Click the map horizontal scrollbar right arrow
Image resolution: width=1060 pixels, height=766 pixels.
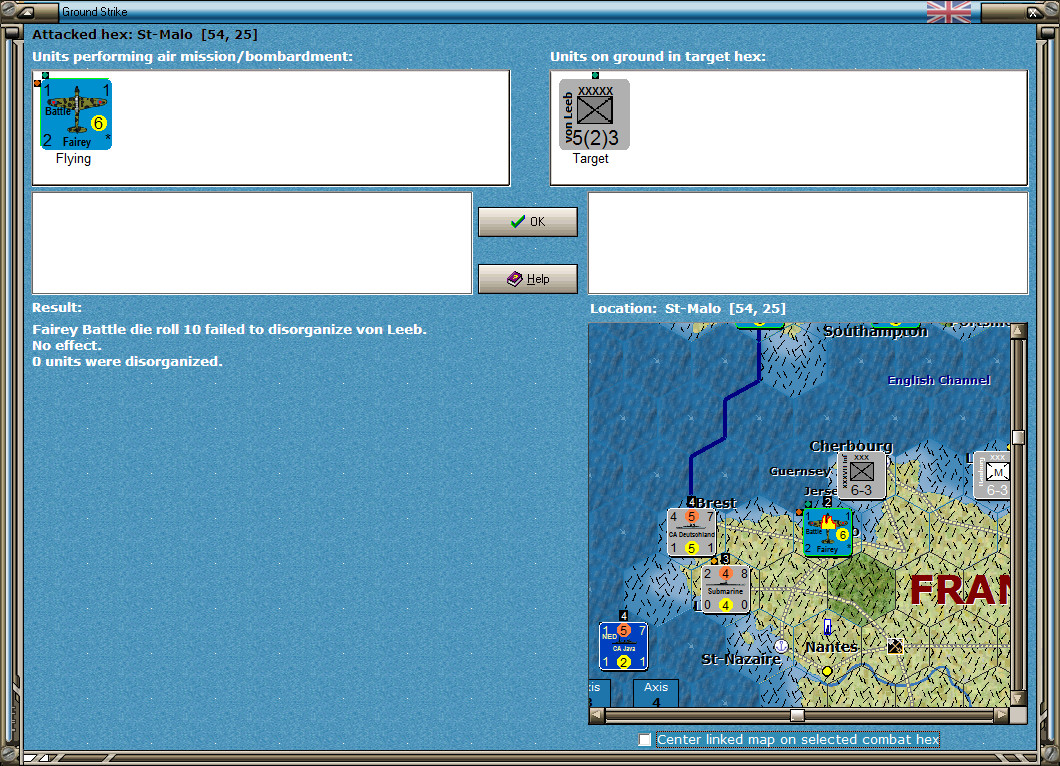point(1002,715)
